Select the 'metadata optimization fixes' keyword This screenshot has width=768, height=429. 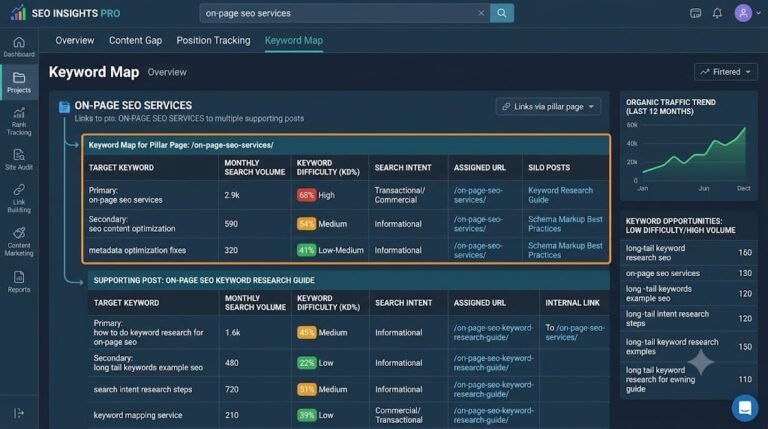137,250
